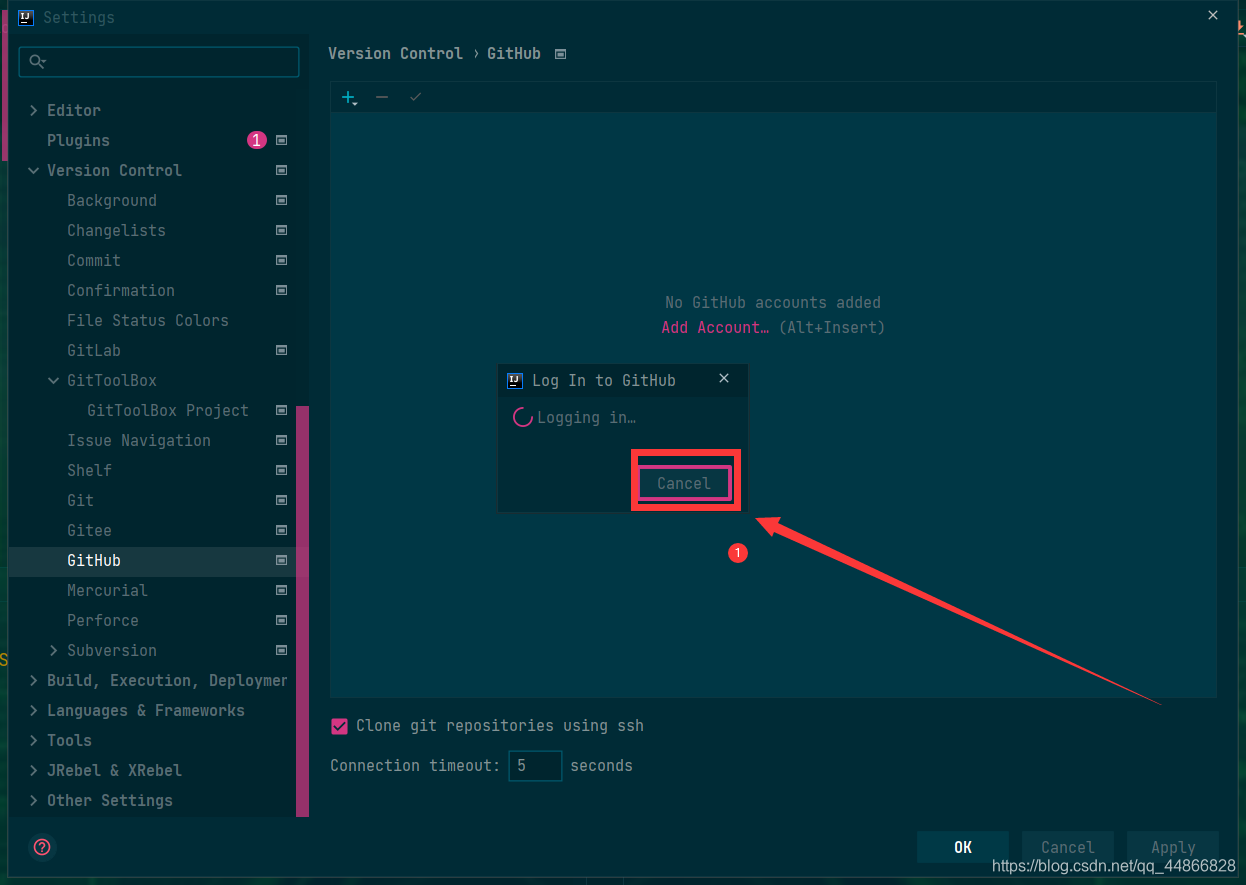
Task: Select the Gitee settings item
Action: (89, 530)
